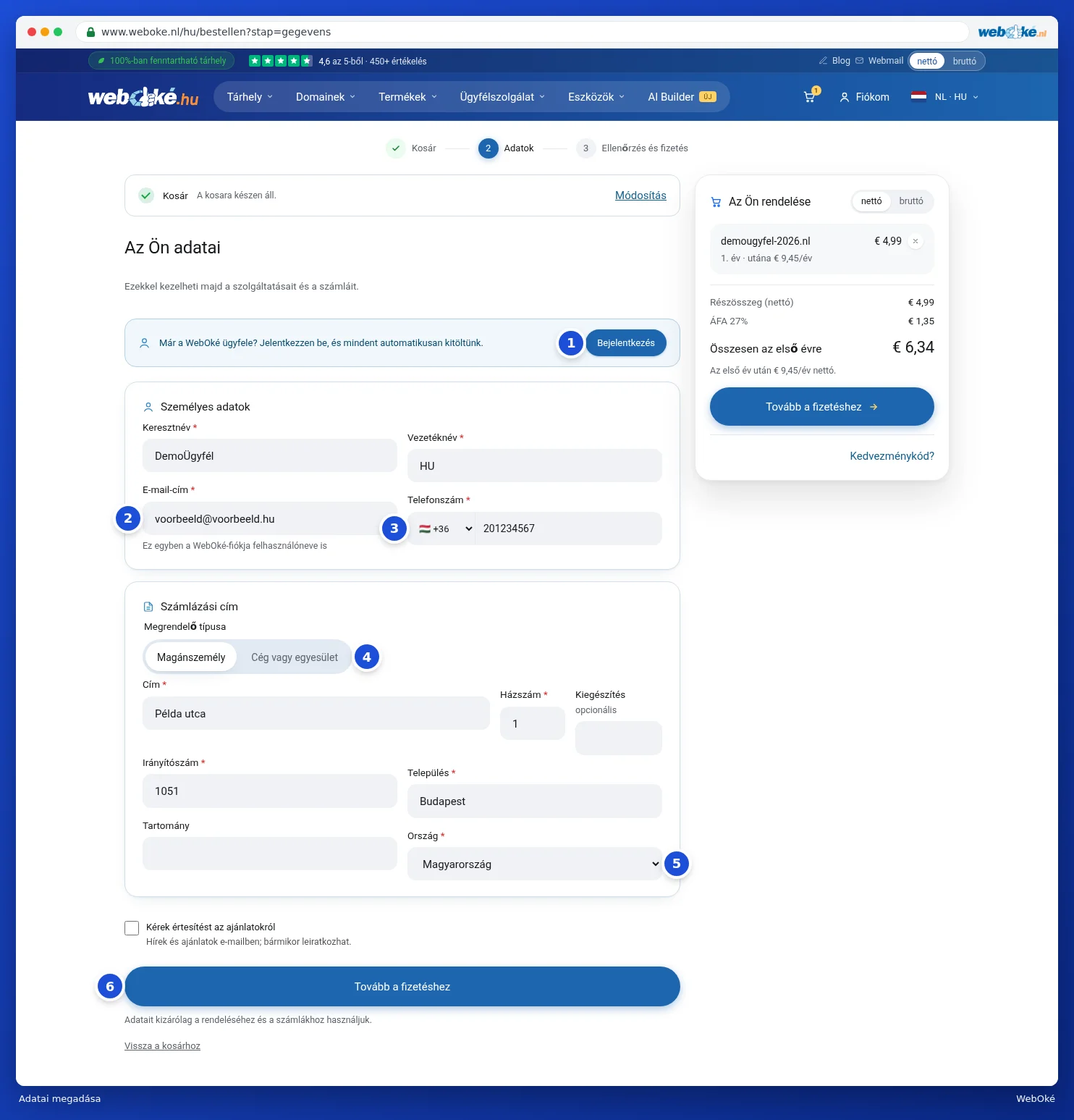Click the Bejelentkezés button
Viewport: 1074px width, 1120px height.
pyautogui.click(x=626, y=343)
